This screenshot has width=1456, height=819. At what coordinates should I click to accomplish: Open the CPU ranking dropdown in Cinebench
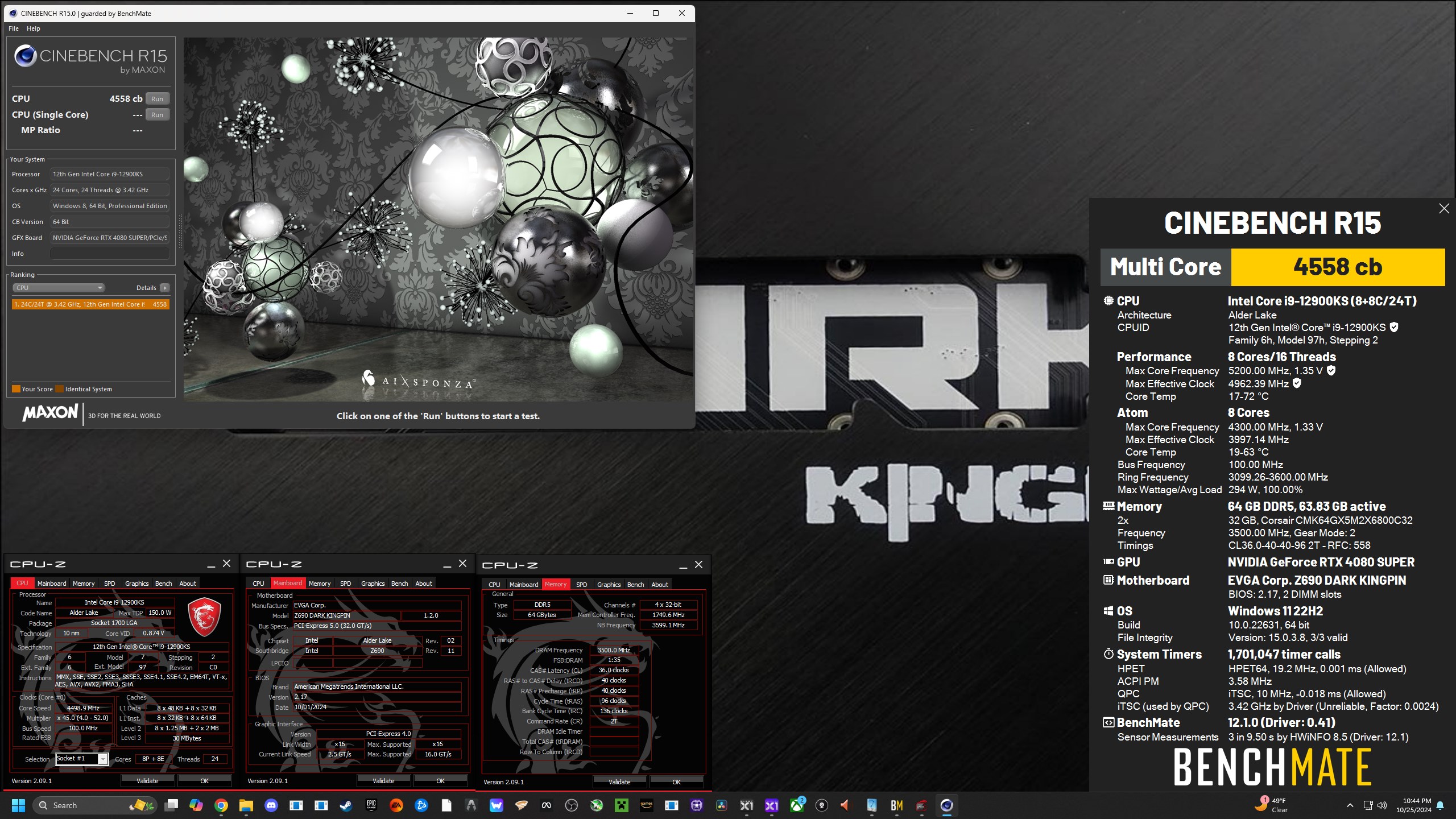click(59, 288)
